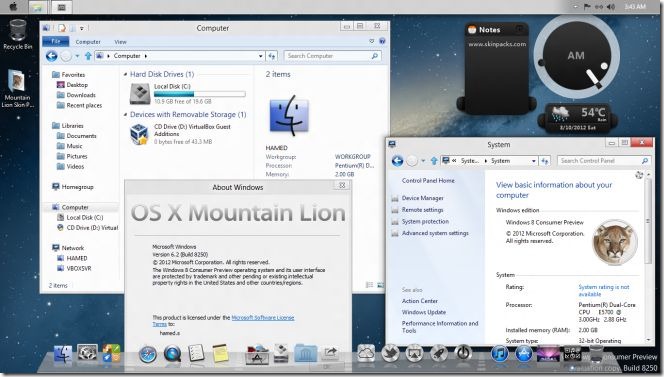The width and height of the screenshot is (664, 377).
Task: Select VBOXSVR under Network
Action: click(x=74, y=268)
